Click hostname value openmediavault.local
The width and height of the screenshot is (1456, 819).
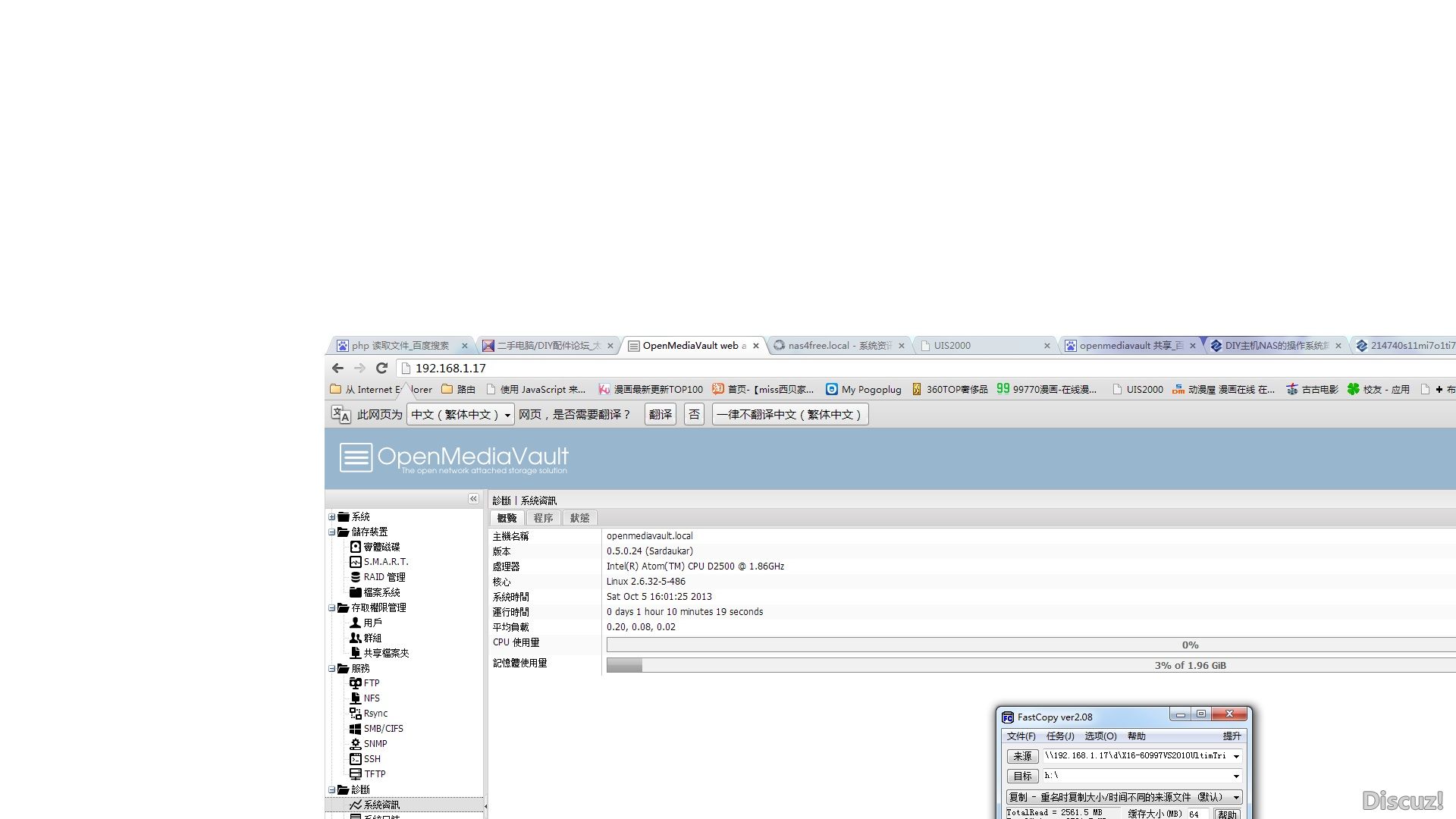point(650,536)
